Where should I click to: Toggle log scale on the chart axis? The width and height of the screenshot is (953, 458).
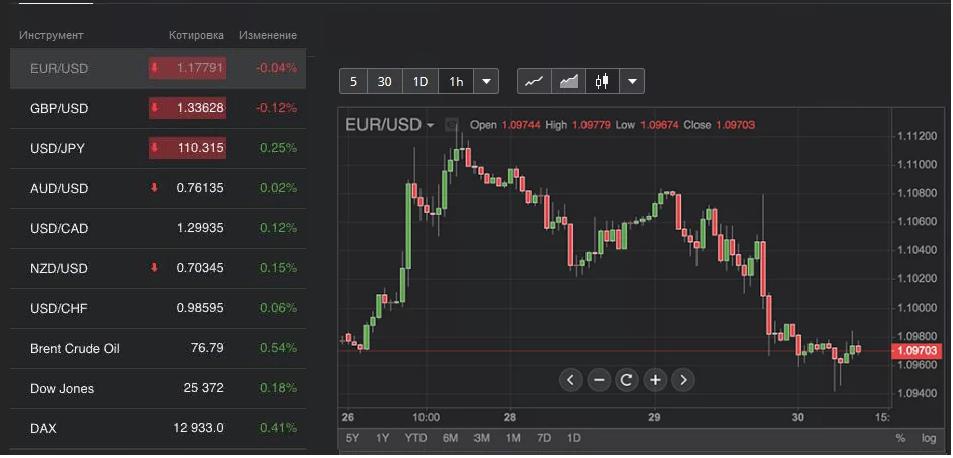pyautogui.click(x=929, y=438)
